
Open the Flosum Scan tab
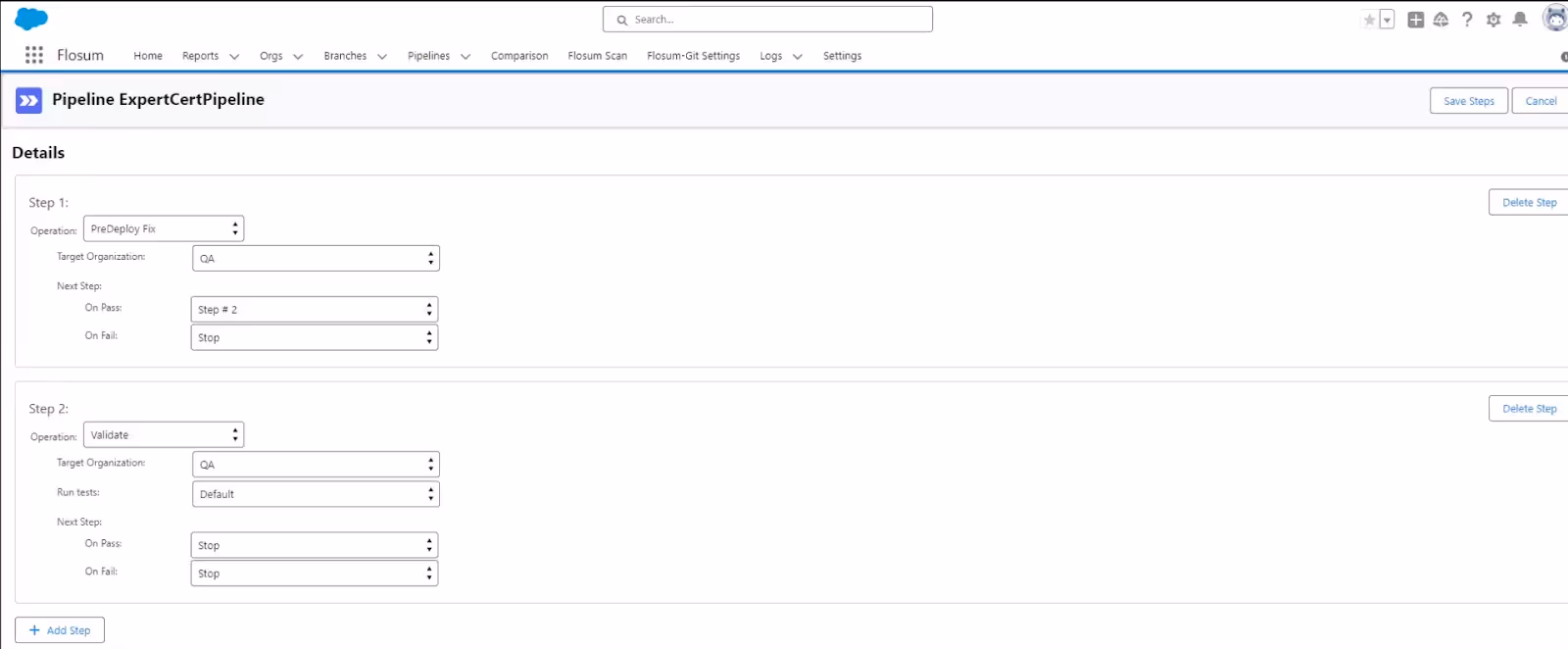[598, 56]
